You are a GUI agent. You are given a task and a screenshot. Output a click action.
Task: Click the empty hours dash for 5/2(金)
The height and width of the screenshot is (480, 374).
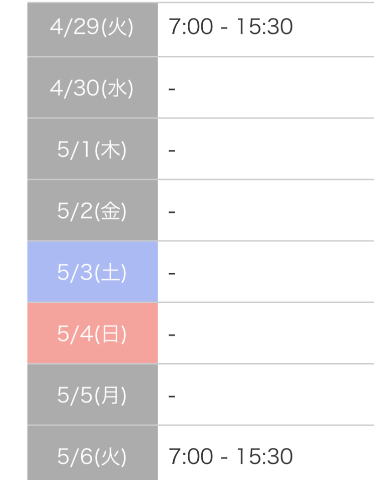172,212
